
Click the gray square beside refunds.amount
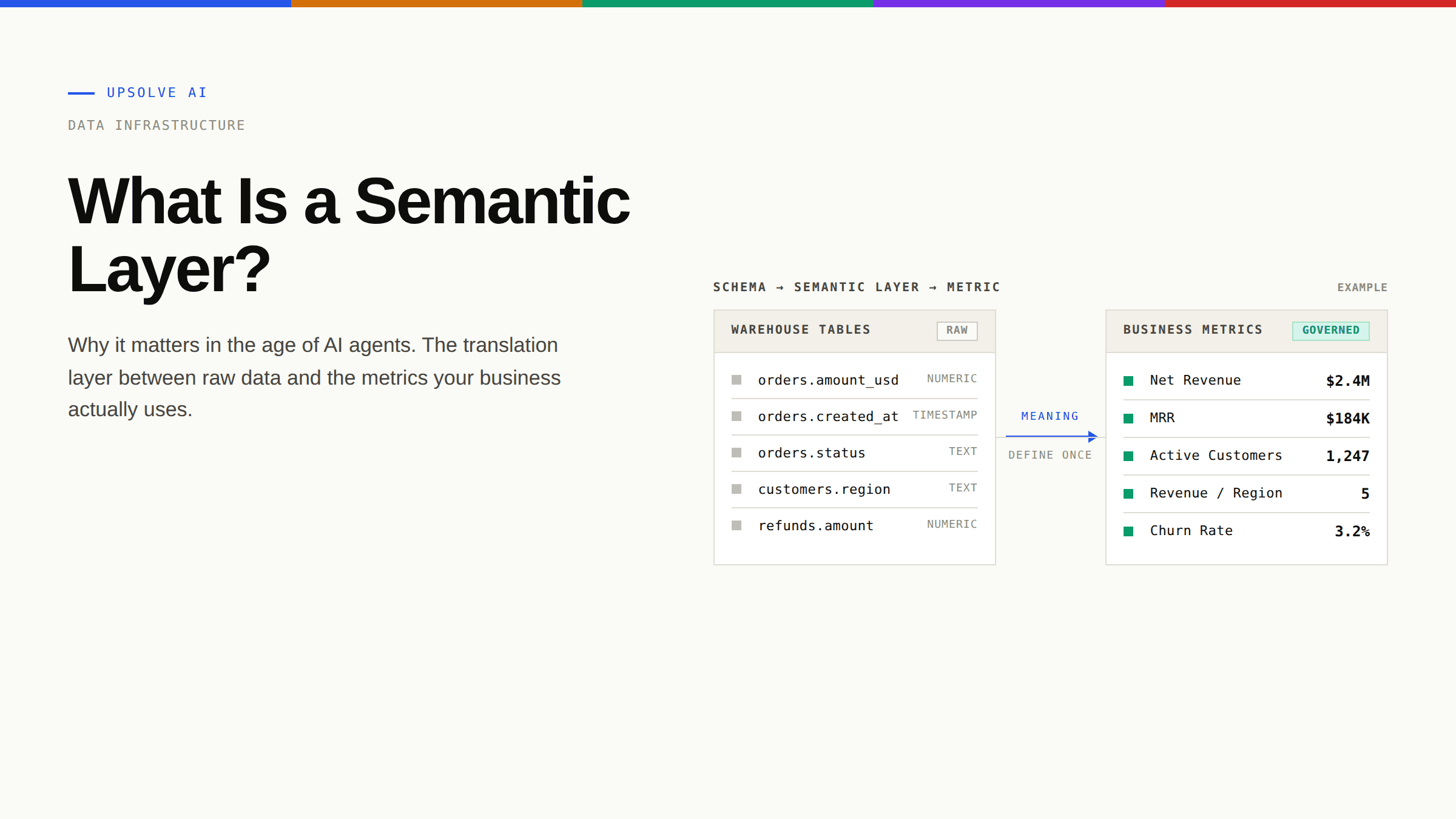point(736,525)
